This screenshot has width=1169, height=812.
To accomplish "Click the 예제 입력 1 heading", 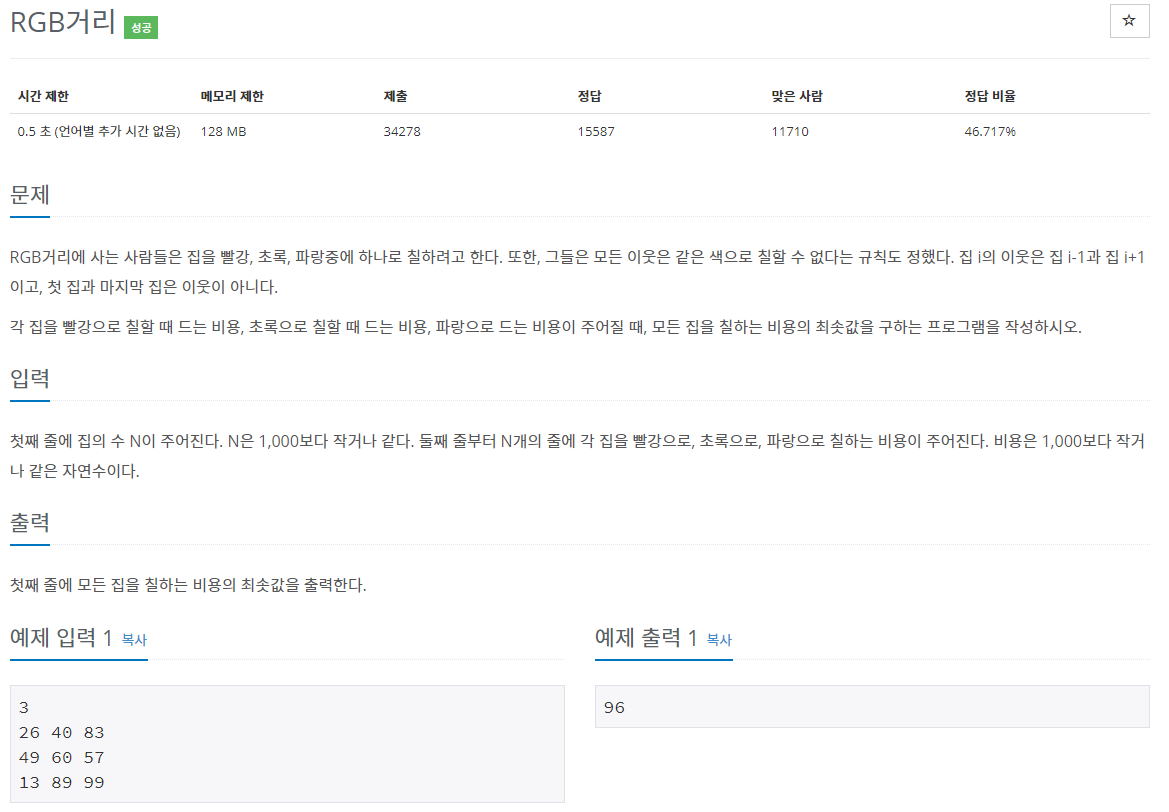I will 61,638.
